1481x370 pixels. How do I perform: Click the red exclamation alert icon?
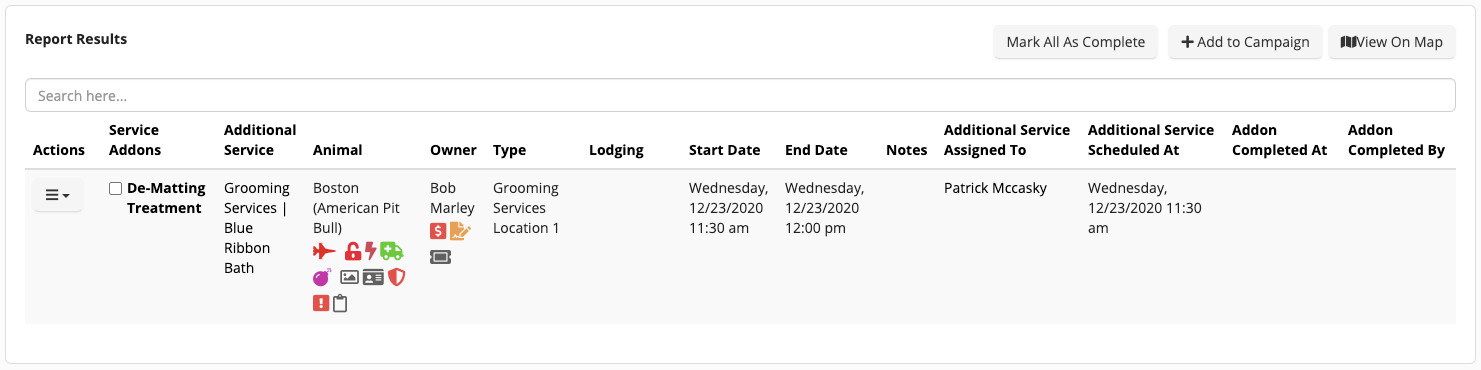tap(321, 303)
